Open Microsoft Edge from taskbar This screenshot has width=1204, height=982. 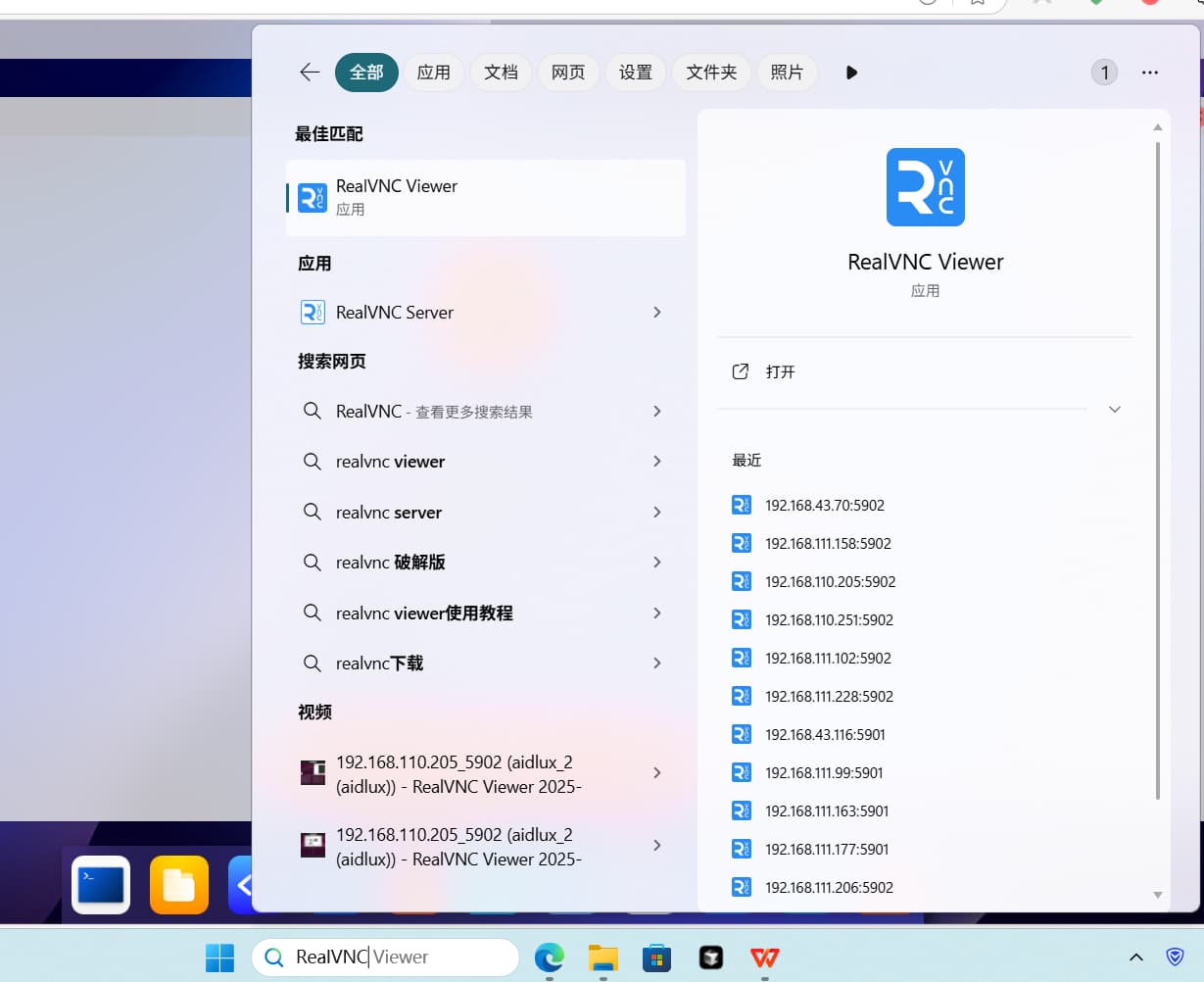coord(549,957)
